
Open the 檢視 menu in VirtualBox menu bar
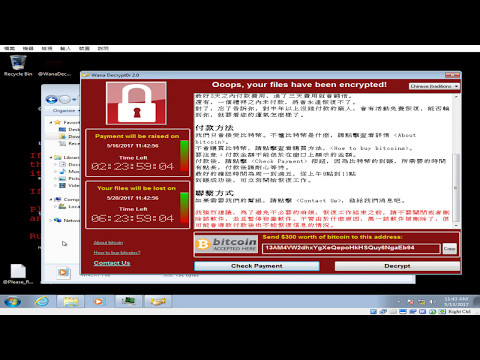pyautogui.click(x=47, y=48)
